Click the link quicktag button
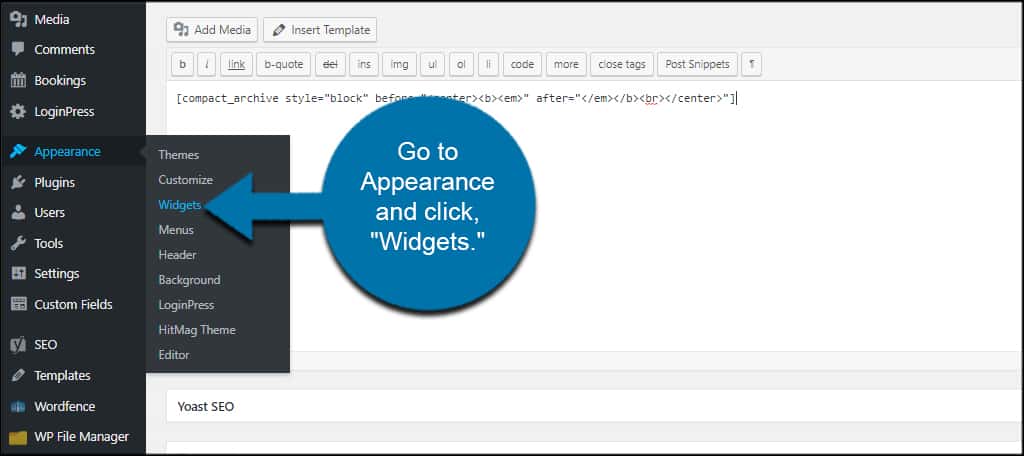Screen dimensions: 1024x456 coord(236,64)
